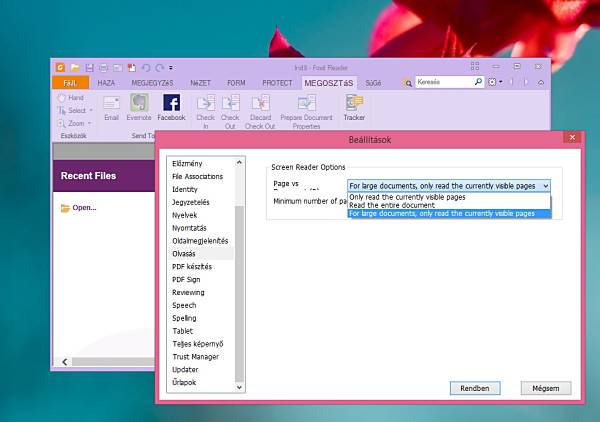The image size is (600, 422).
Task: Select Trust Manager in the settings list
Action: pos(195,357)
